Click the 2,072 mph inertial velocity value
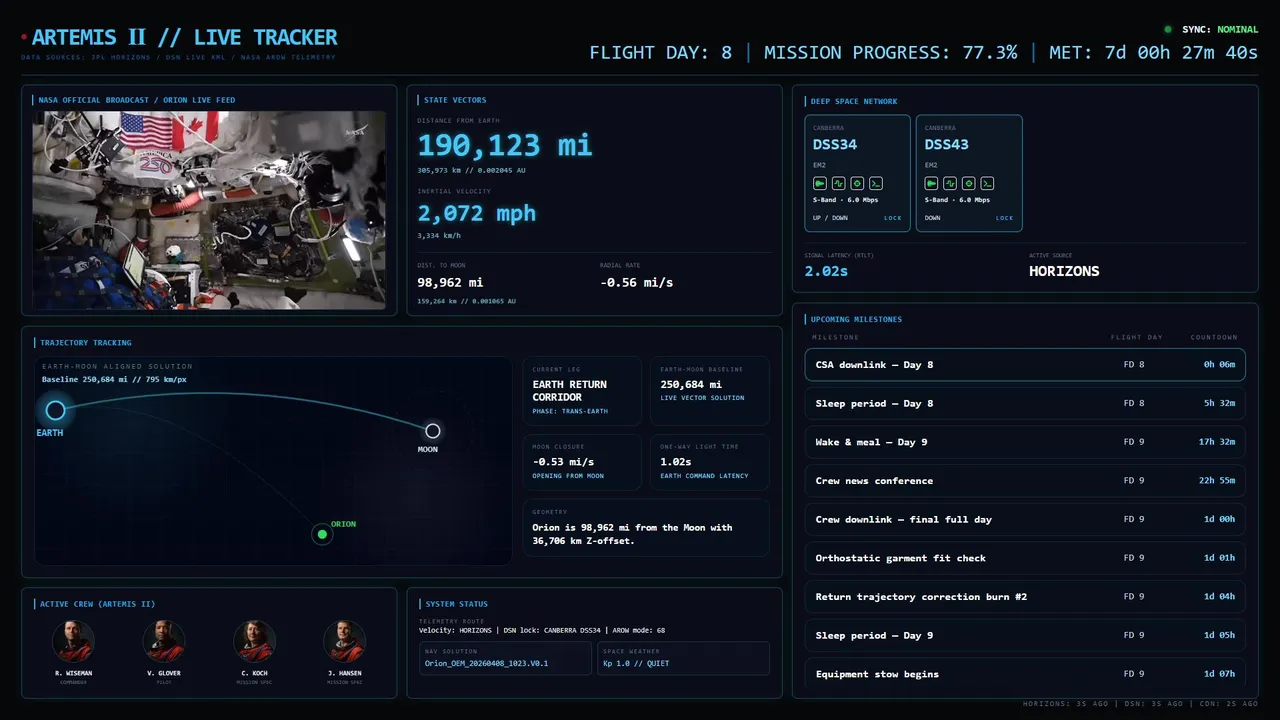The width and height of the screenshot is (1280, 720). (x=477, y=213)
